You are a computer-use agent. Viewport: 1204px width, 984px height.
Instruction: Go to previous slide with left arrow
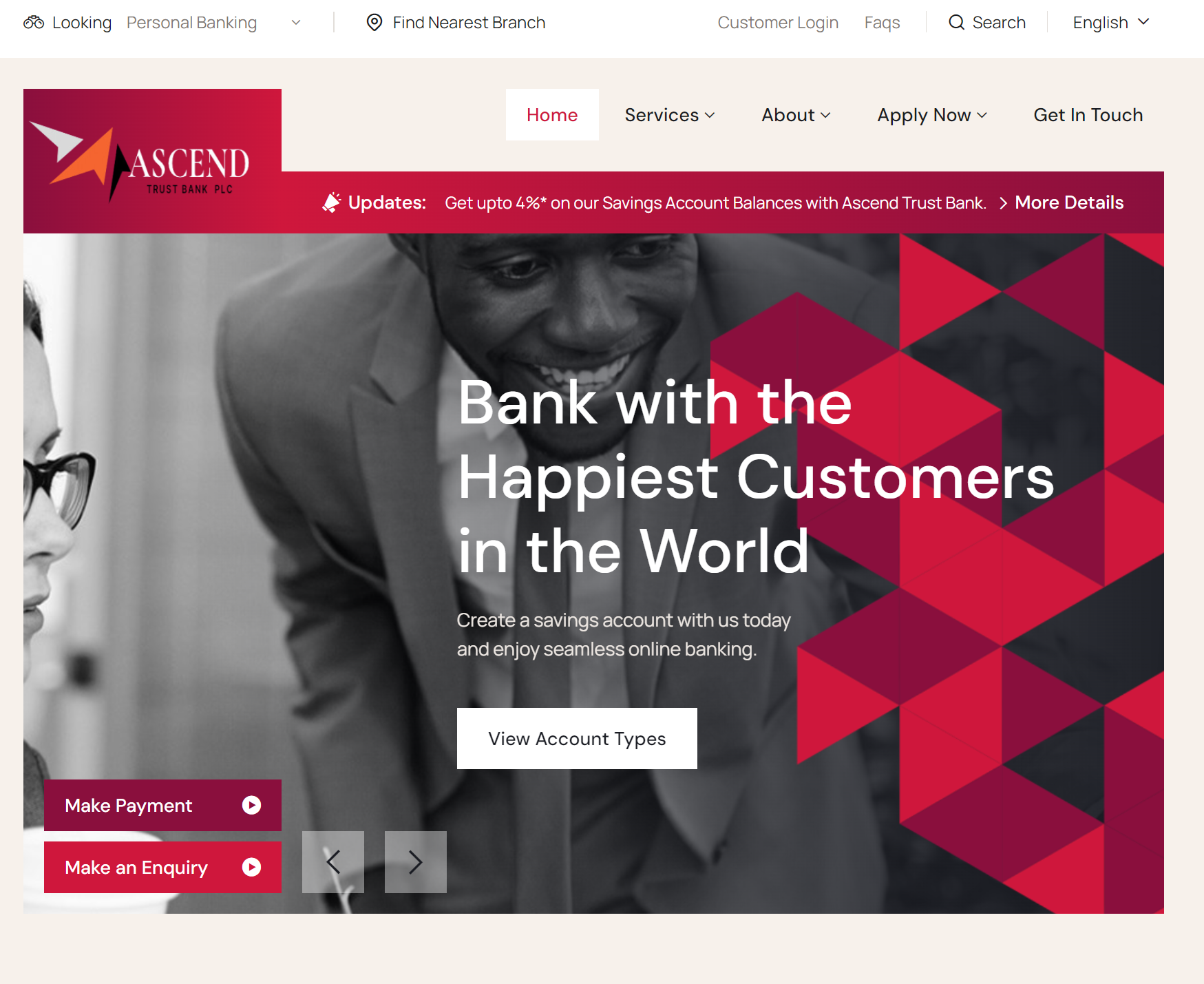(333, 862)
